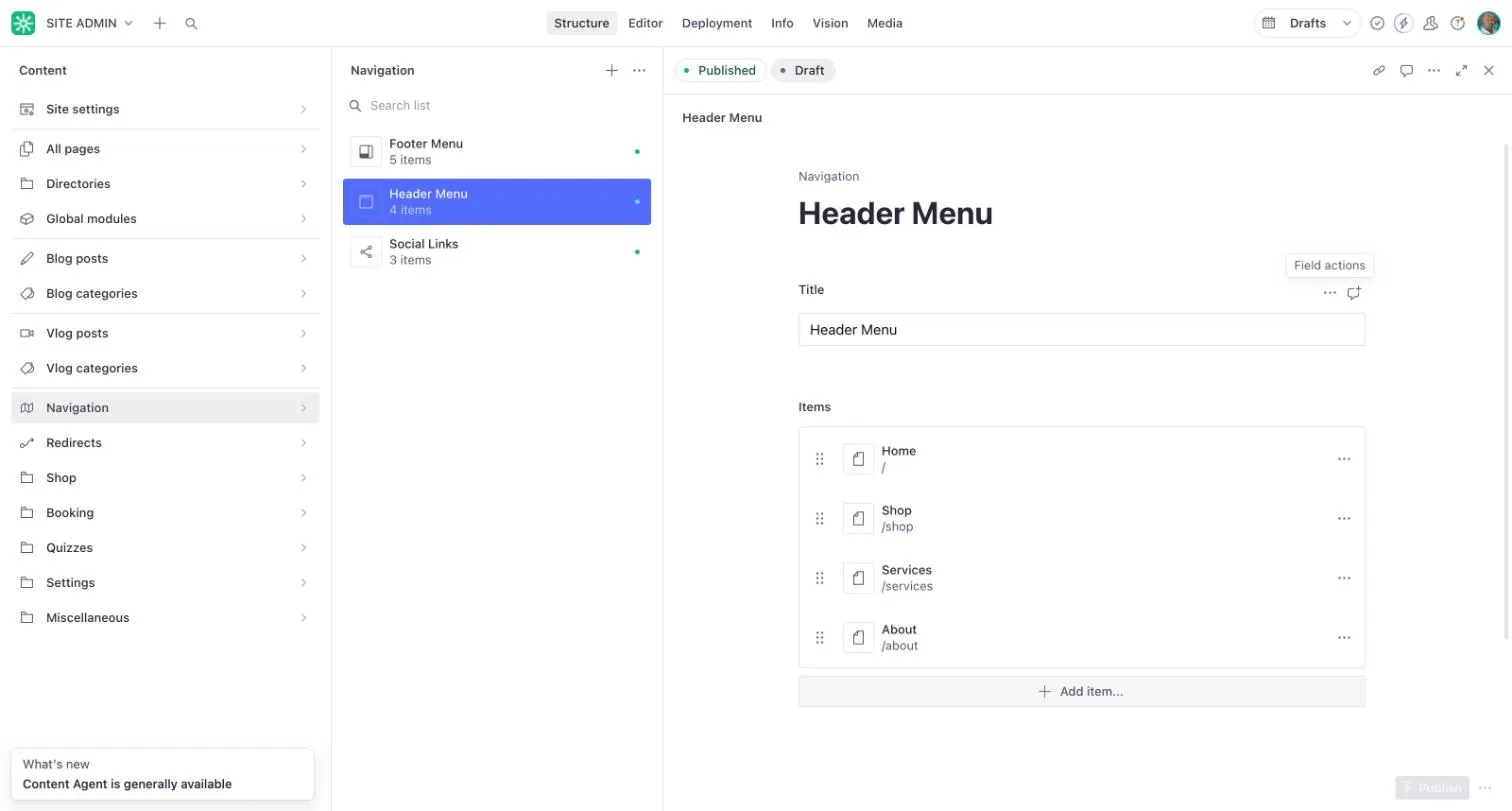Show the people presence icon in top bar
1512x811 pixels.
click(1431, 23)
